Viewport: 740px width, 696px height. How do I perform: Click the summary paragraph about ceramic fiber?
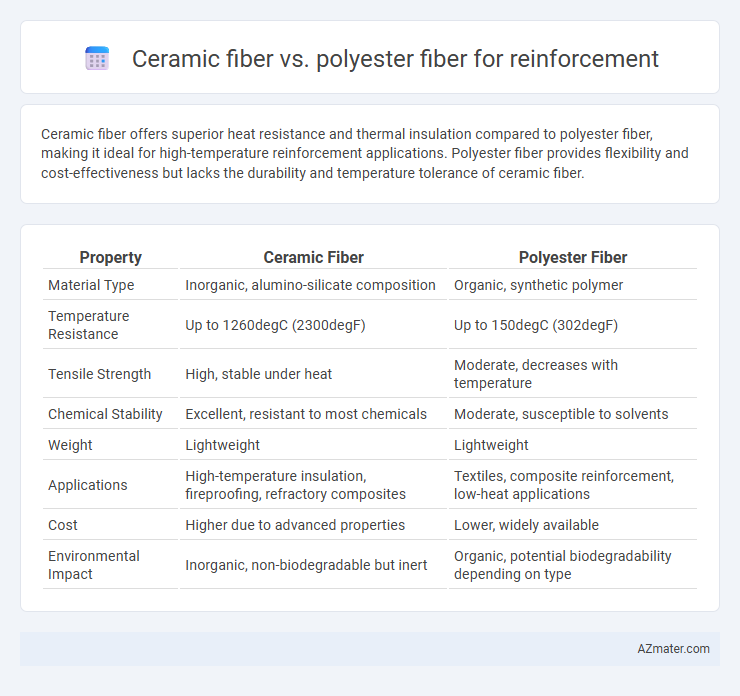click(365, 153)
